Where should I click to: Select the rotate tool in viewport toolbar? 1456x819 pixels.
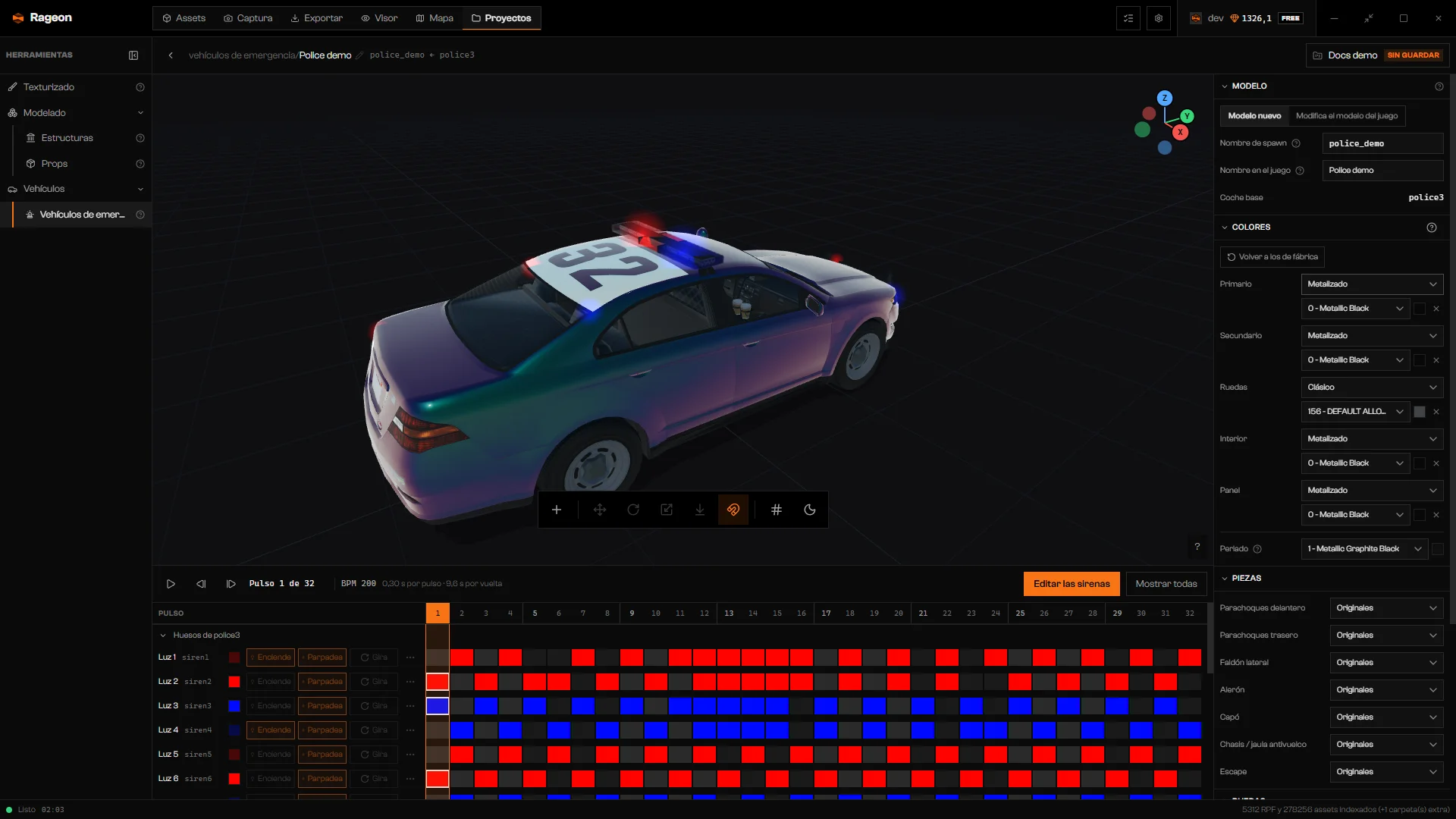coord(633,510)
